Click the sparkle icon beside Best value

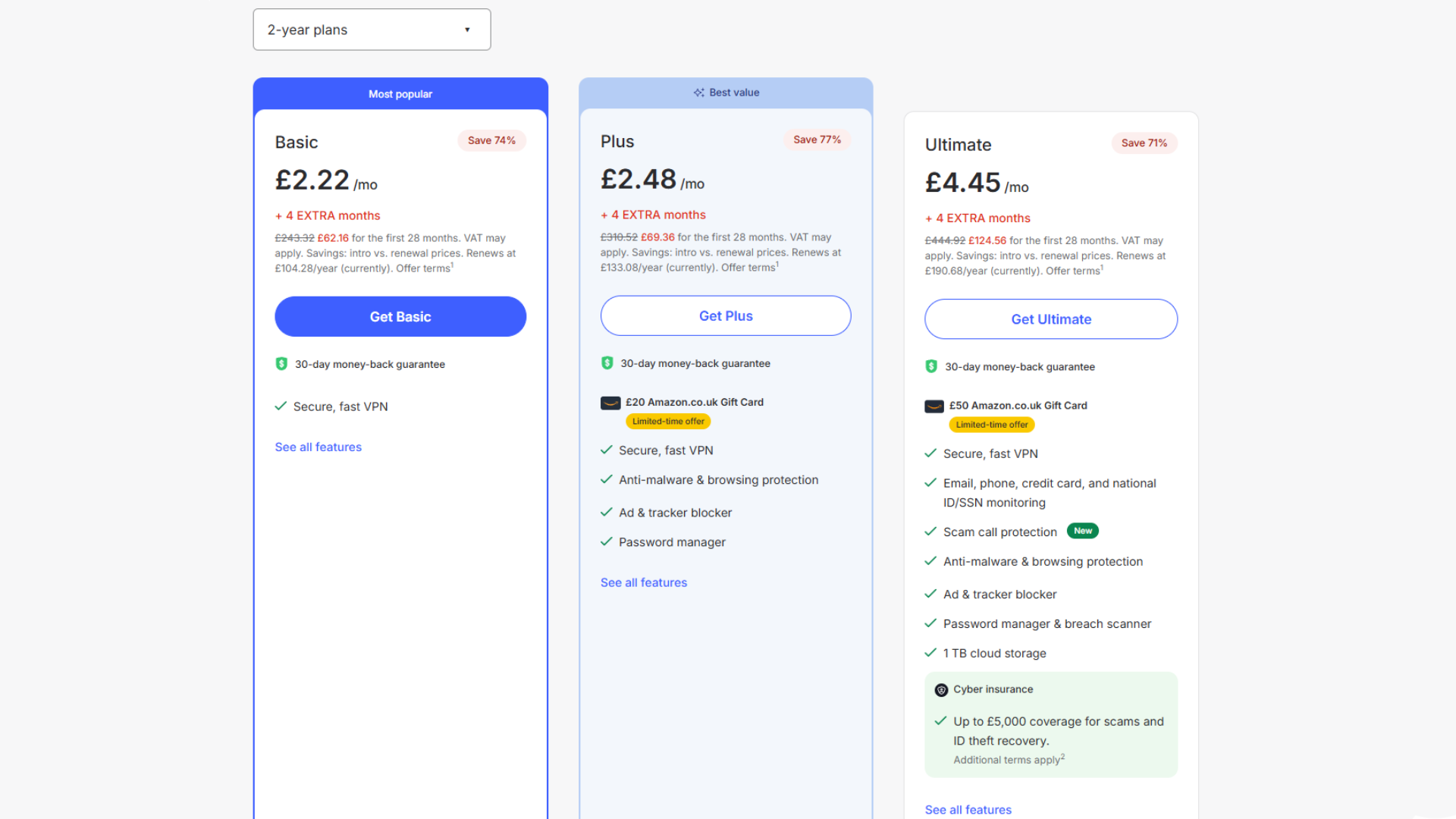point(698,92)
